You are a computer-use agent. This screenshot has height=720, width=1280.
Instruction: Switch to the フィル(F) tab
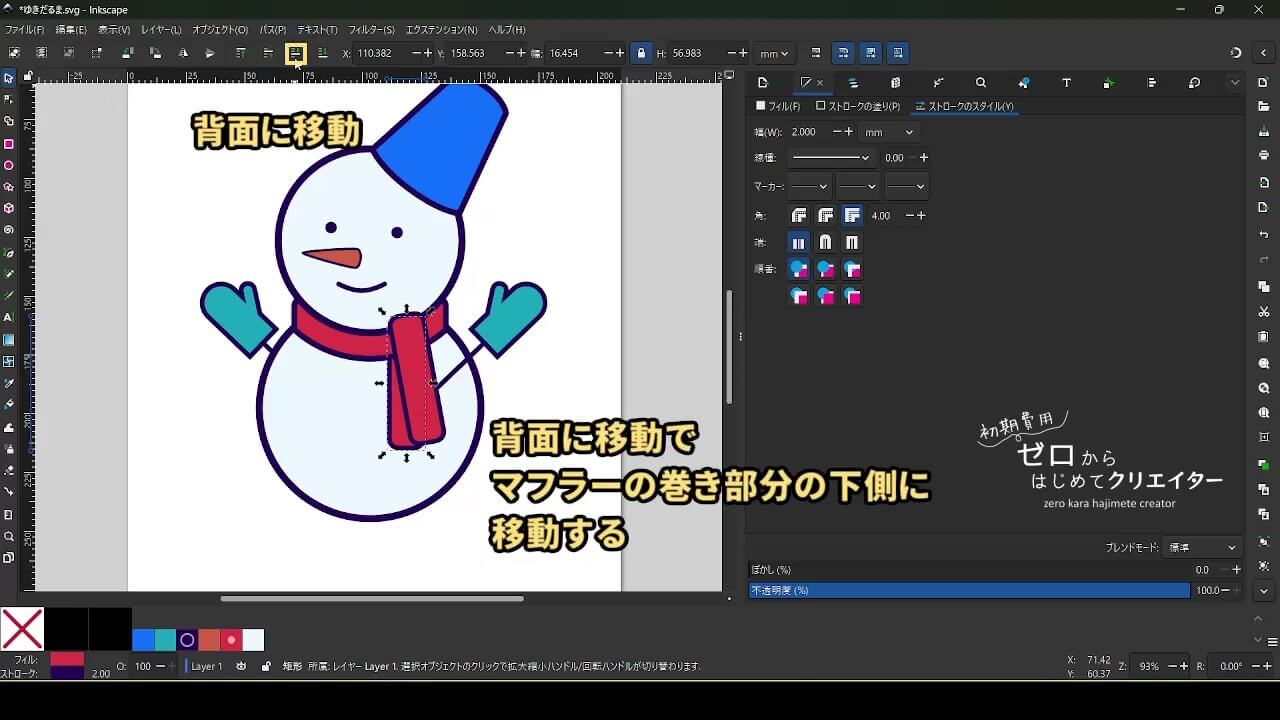coord(778,106)
